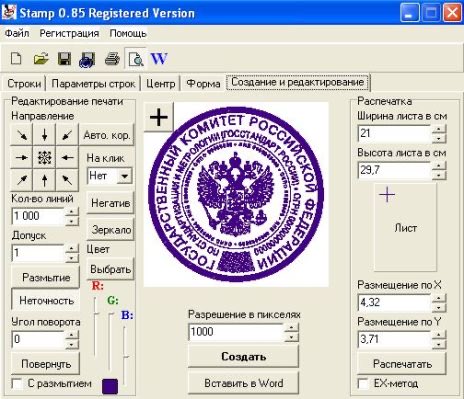Click the Допуск input field
This screenshot has height=399, width=464.
pos(38,253)
